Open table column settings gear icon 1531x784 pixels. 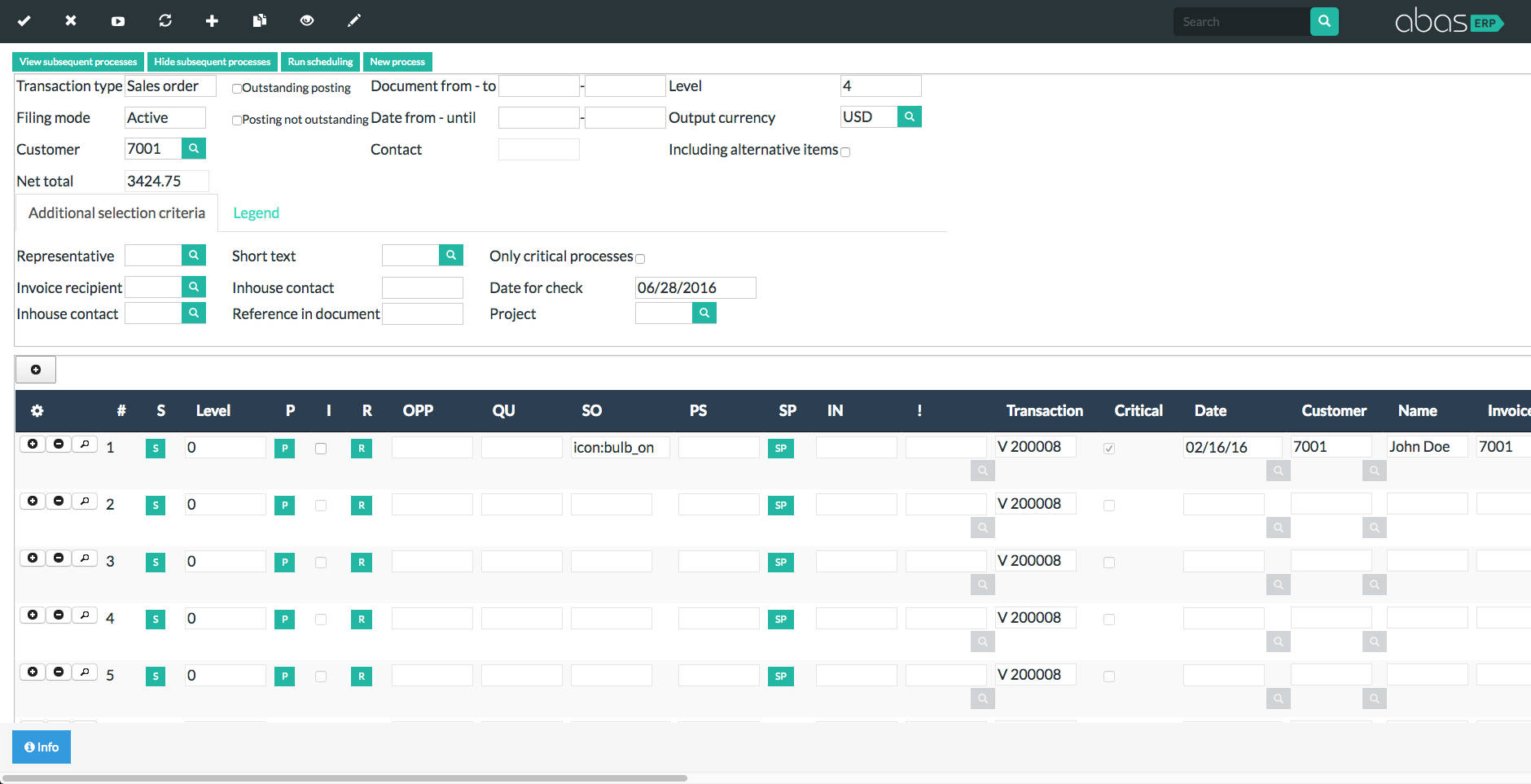[x=37, y=411]
